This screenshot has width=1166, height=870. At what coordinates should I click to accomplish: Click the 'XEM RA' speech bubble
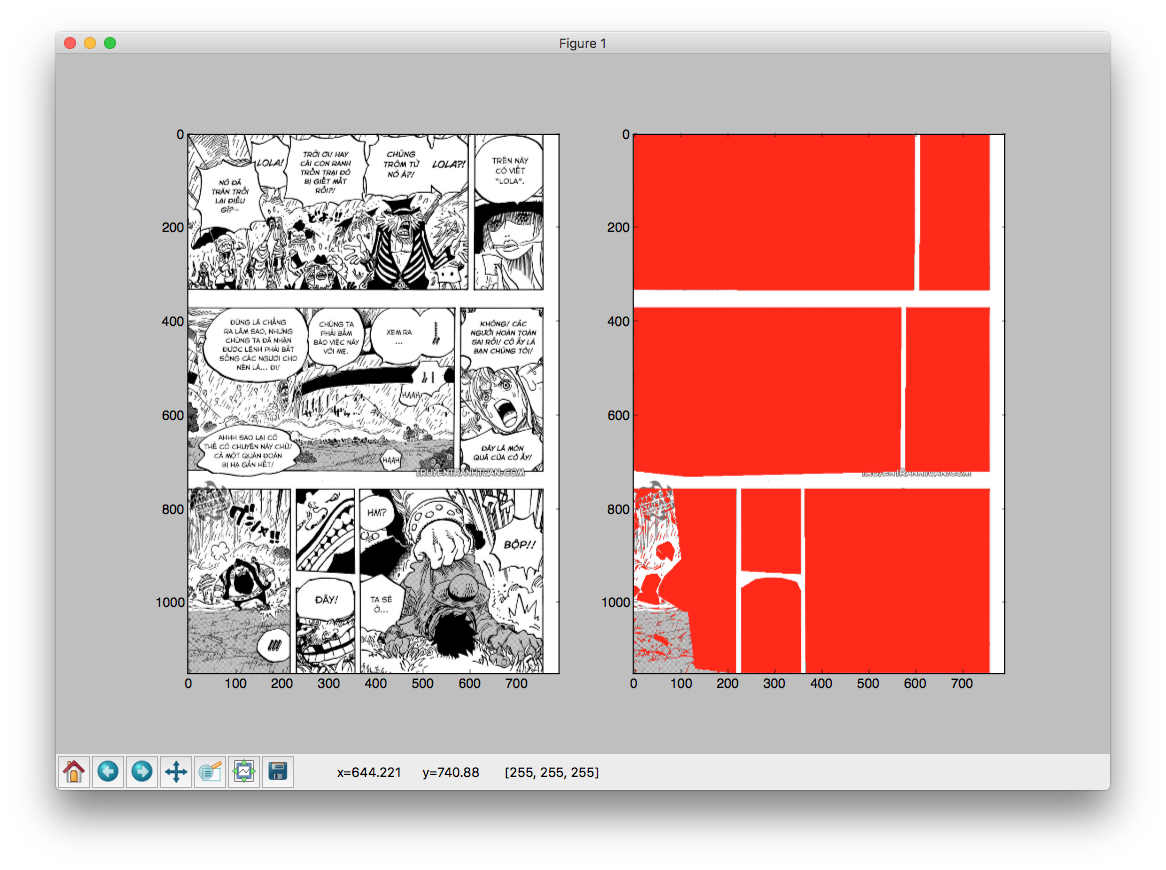(x=399, y=336)
